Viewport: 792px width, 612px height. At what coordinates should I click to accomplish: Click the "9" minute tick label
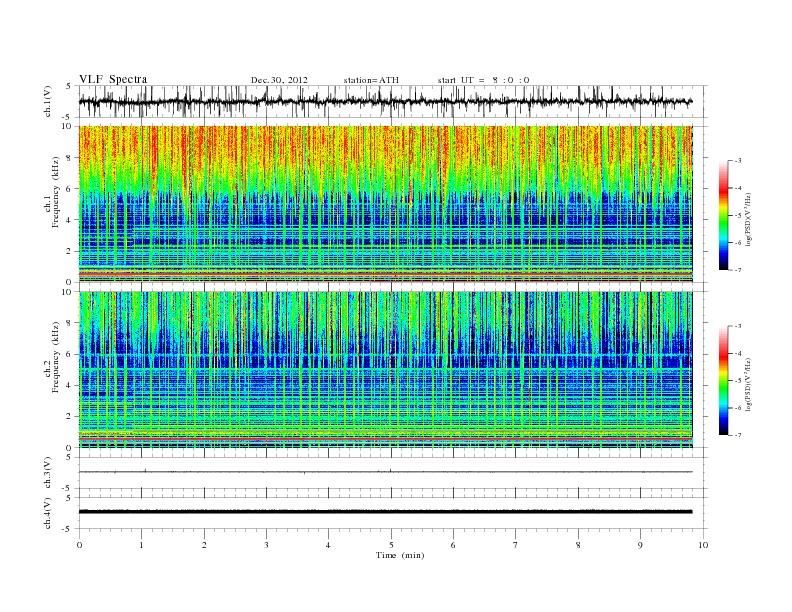coord(640,545)
